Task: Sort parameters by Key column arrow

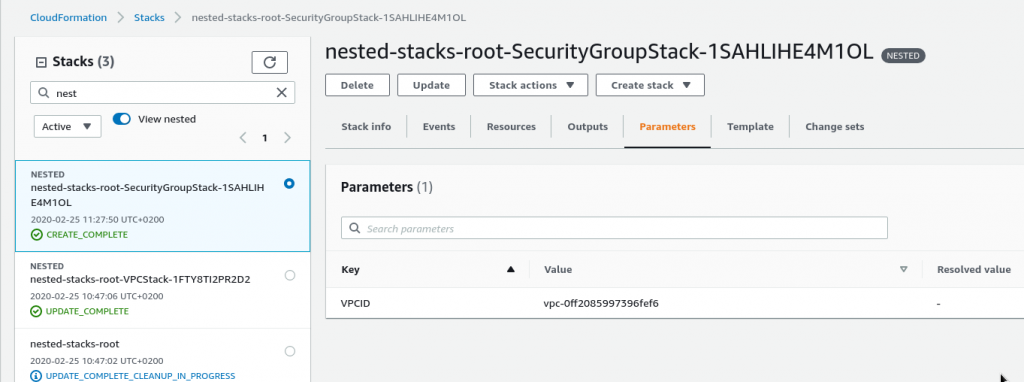Action: coord(511,269)
